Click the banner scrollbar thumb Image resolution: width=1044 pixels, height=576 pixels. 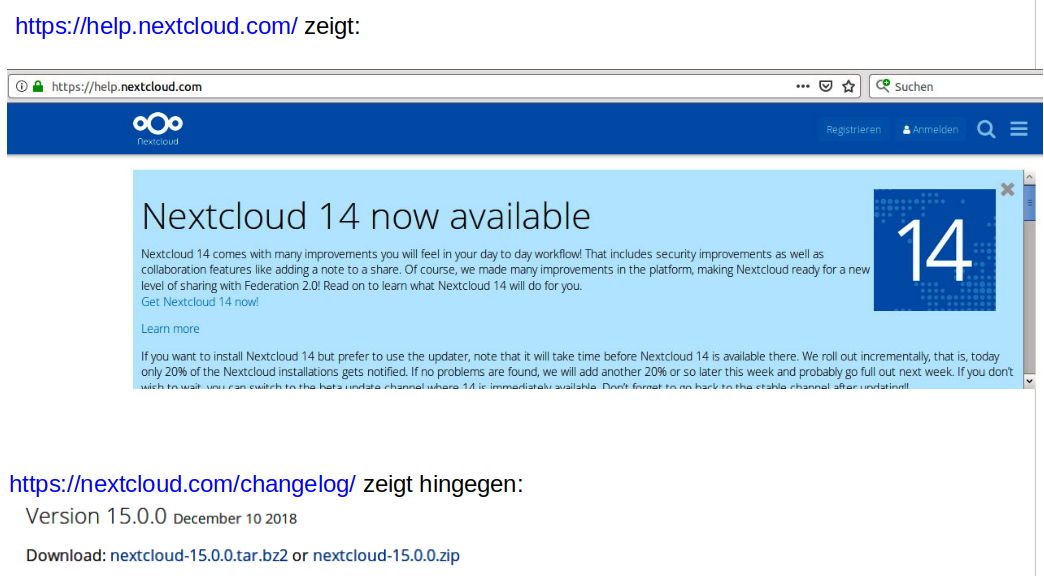click(x=1029, y=202)
